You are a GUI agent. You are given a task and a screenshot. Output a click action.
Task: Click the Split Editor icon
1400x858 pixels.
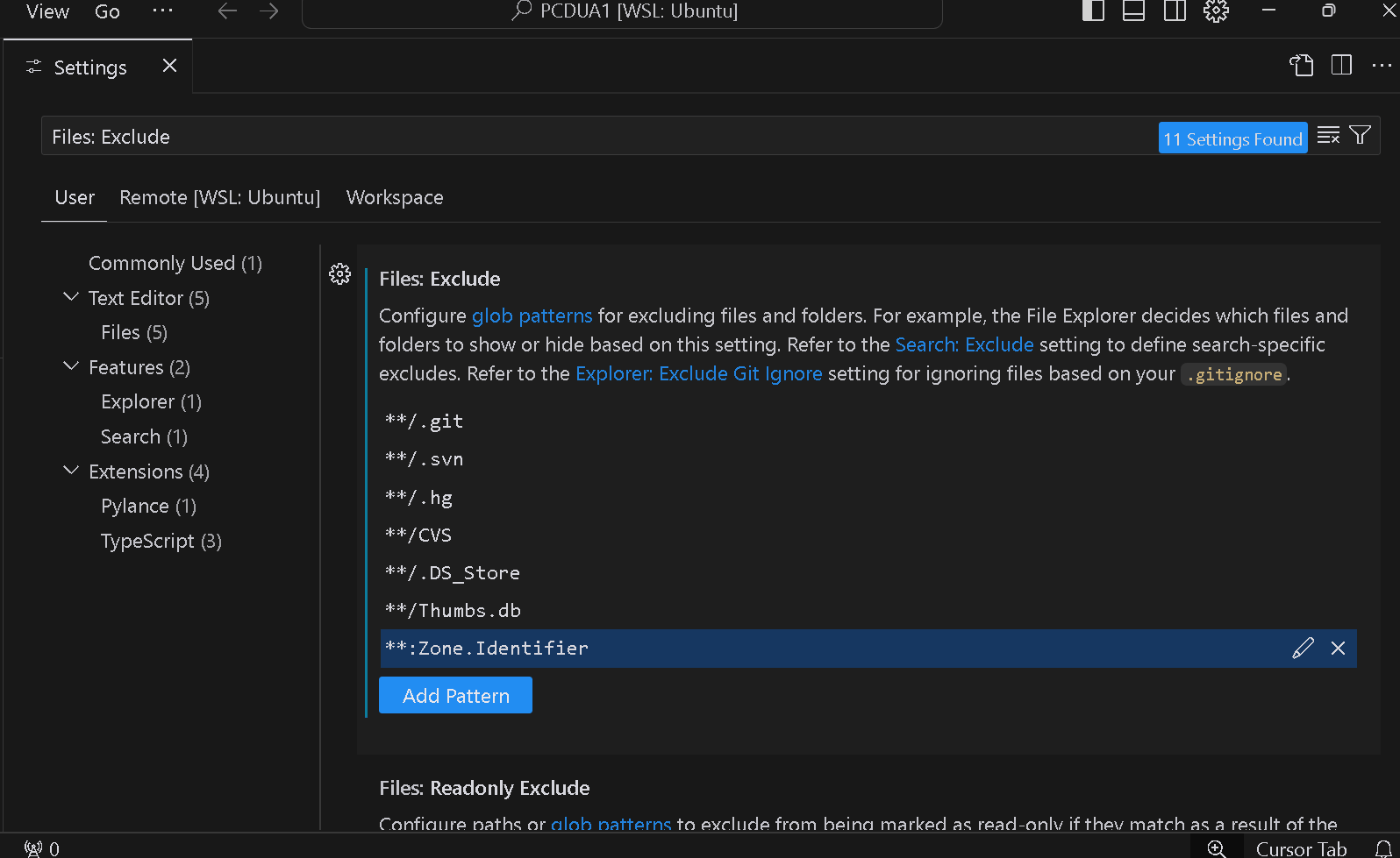(1341, 65)
